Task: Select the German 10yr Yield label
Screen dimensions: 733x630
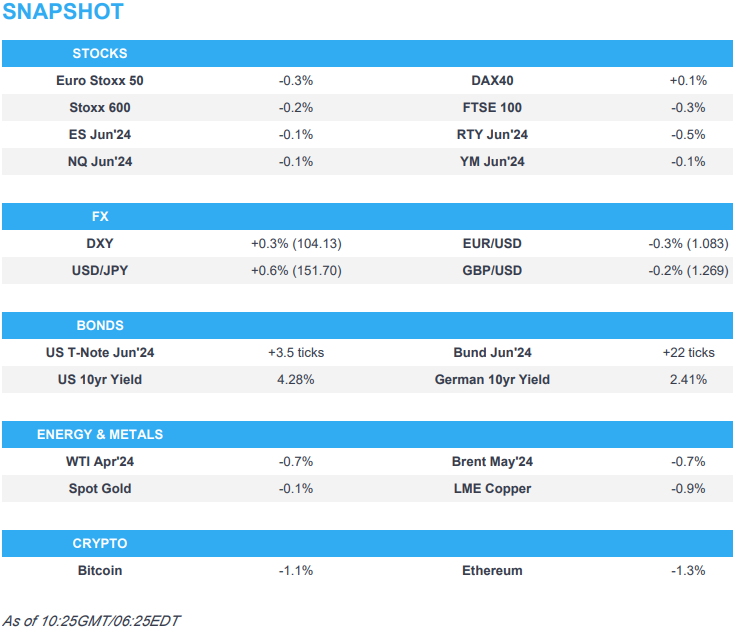Action: tap(492, 380)
